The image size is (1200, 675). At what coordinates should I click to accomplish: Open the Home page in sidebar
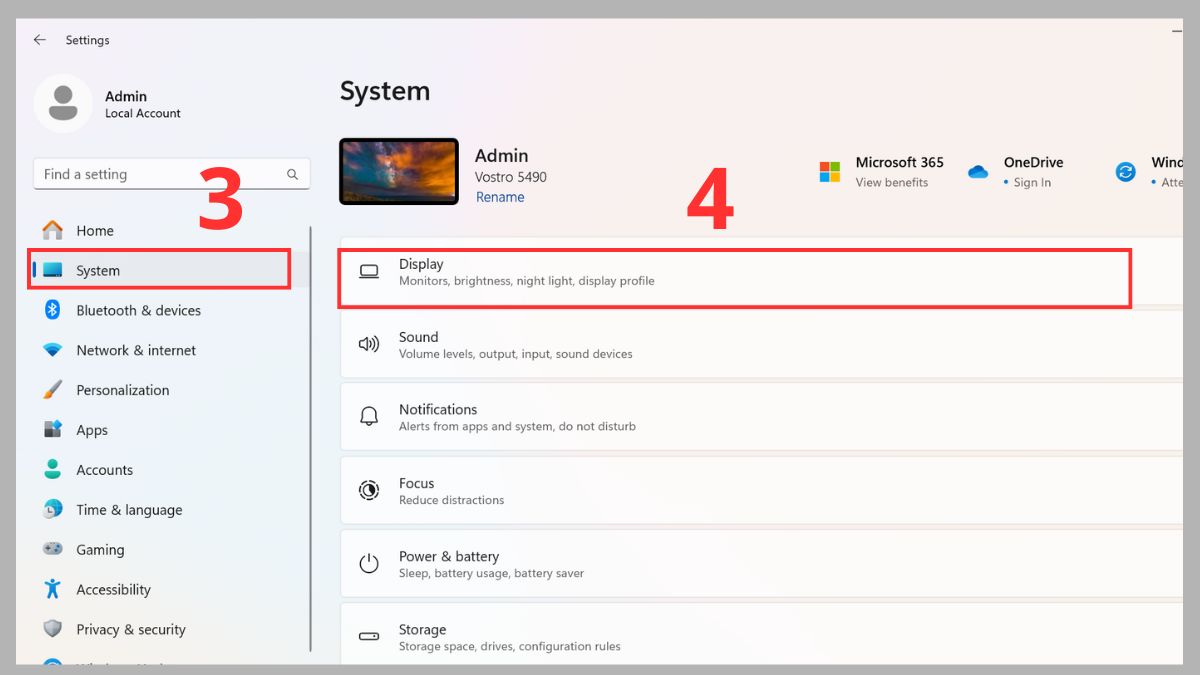point(95,231)
